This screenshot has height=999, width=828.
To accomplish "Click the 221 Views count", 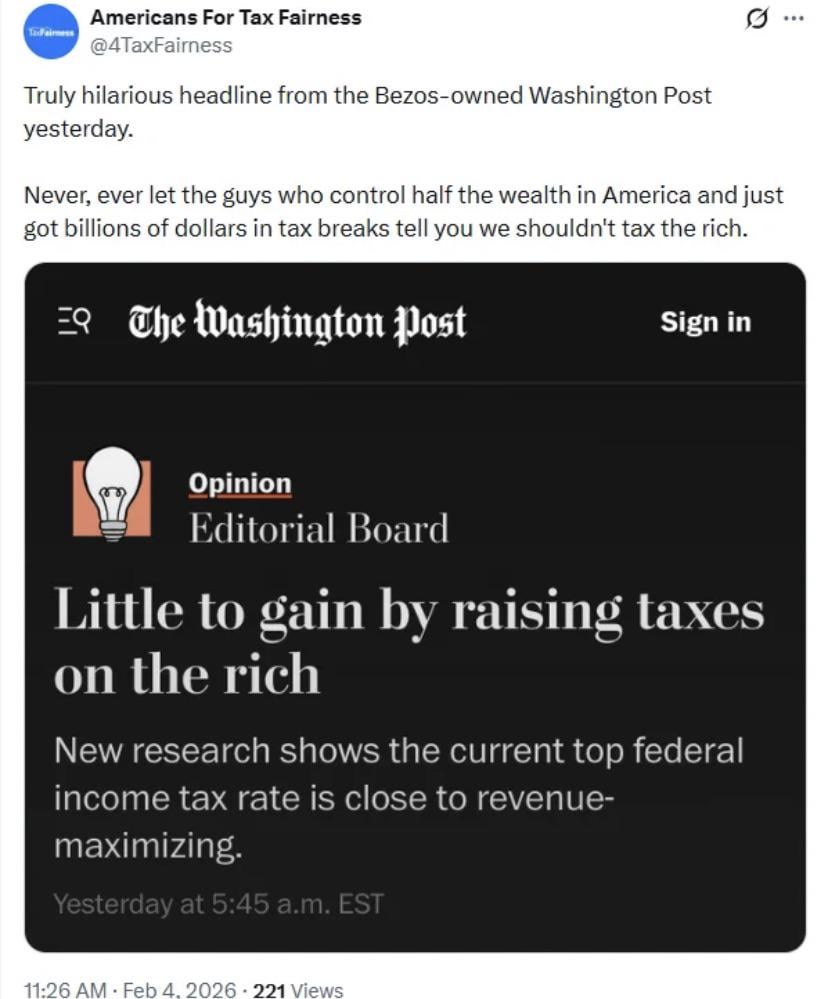I will point(298,990).
